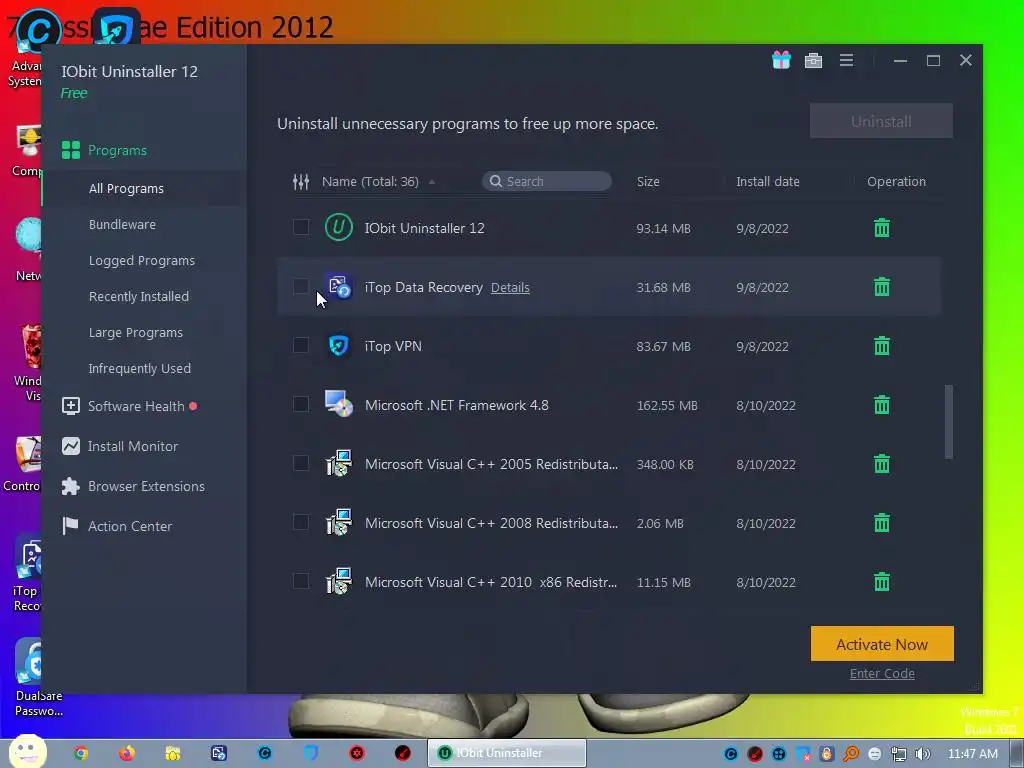The width and height of the screenshot is (1024, 768).
Task: Click the Enter Code link
Action: point(882,673)
